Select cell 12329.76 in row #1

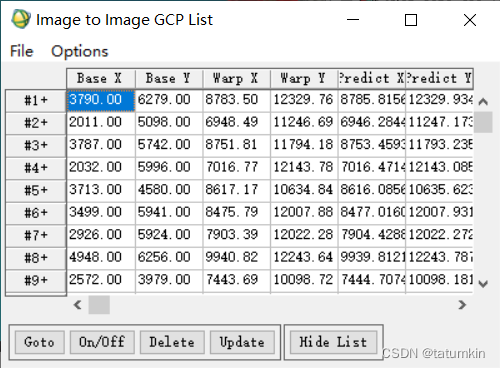click(304, 100)
